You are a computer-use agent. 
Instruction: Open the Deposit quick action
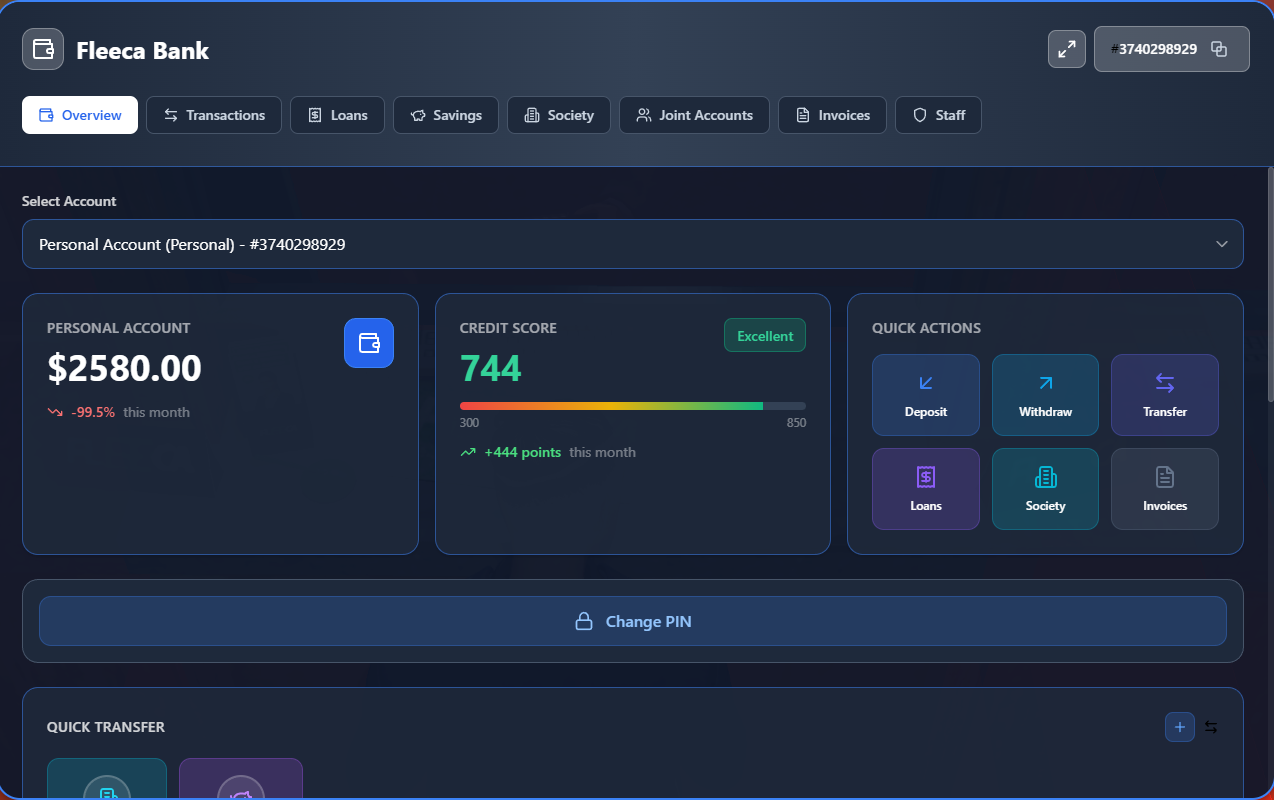[x=926, y=395]
